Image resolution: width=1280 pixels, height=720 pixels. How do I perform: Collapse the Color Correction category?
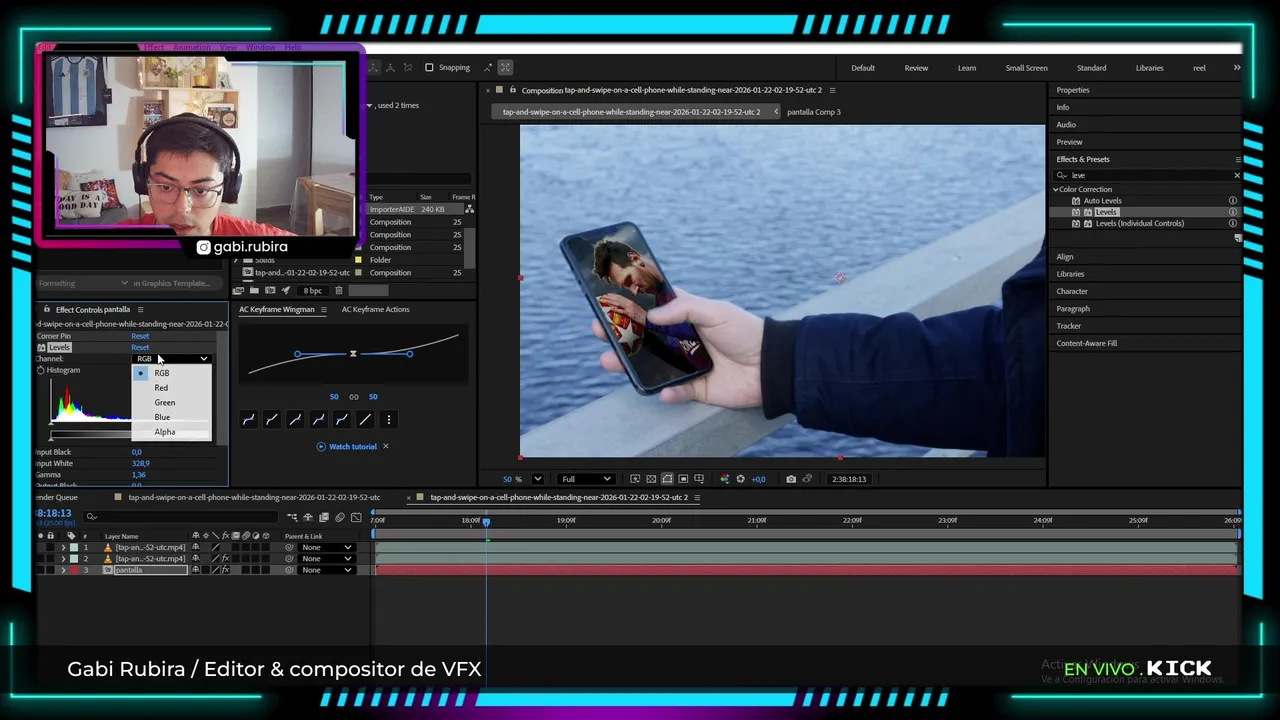click(1055, 189)
